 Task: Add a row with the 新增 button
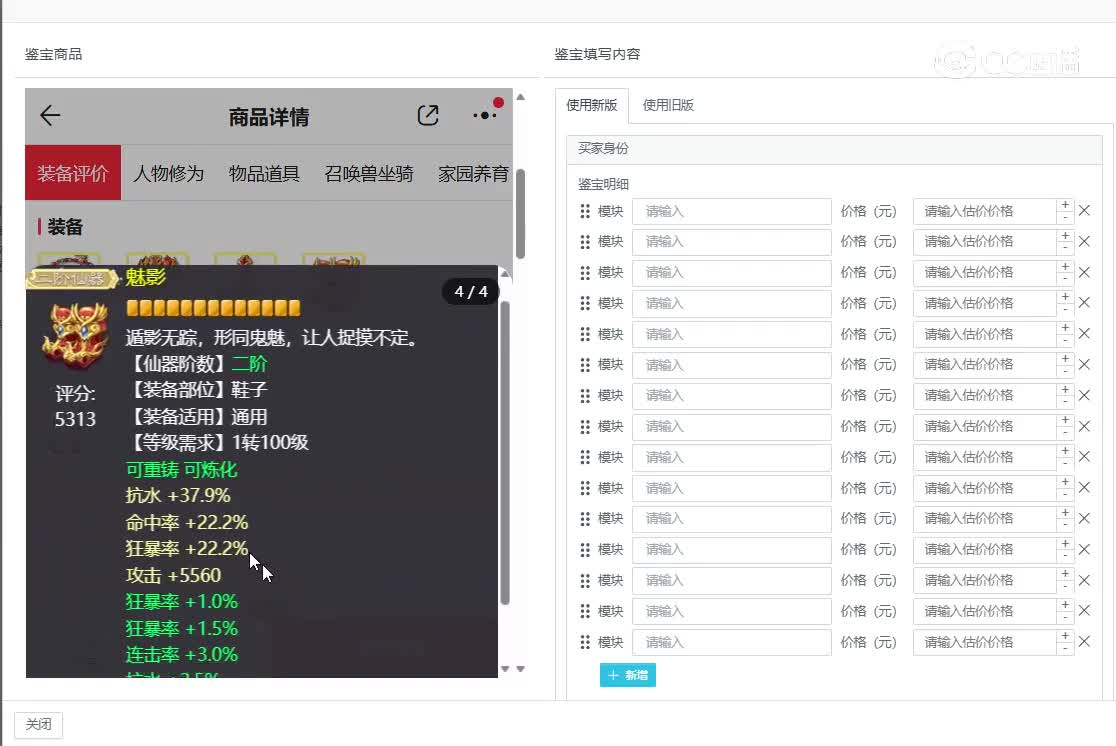point(628,675)
